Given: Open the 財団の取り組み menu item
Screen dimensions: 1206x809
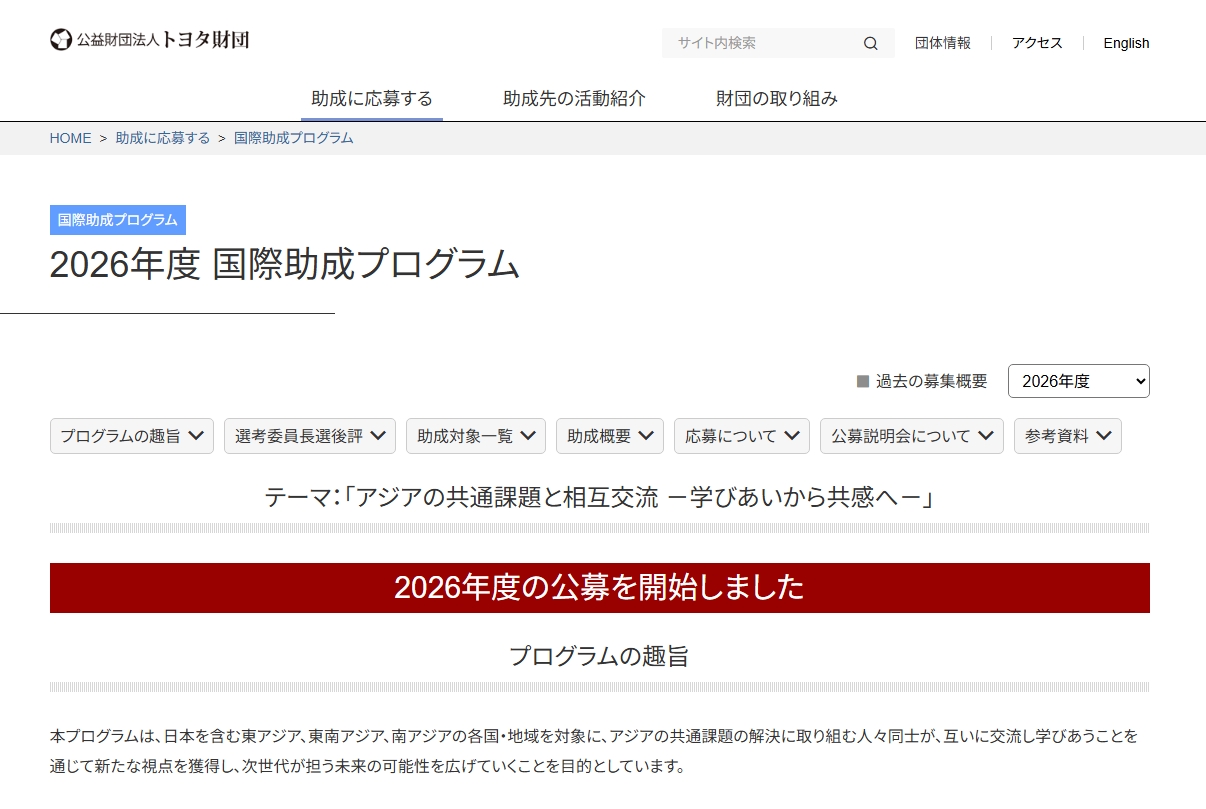Looking at the screenshot, I should coord(777,99).
